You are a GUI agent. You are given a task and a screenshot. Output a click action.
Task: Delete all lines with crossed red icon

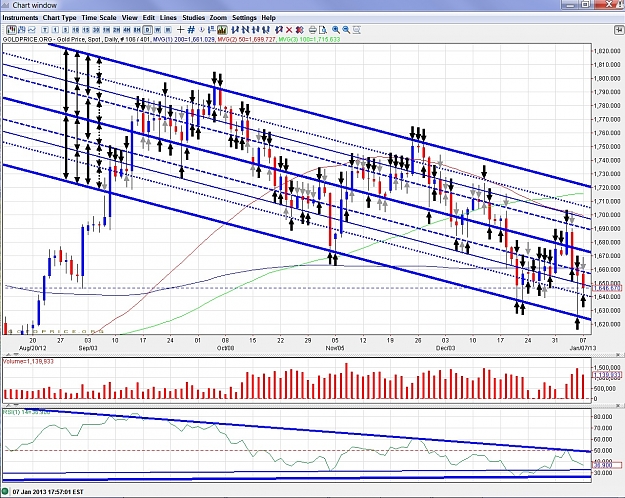coord(299,30)
